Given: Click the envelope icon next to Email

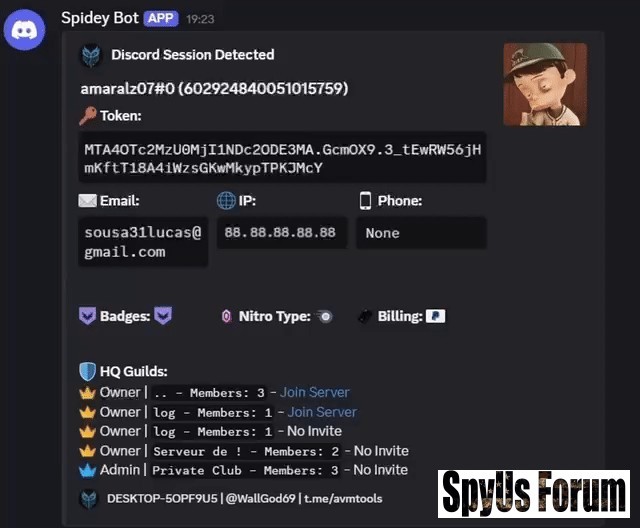Looking at the screenshot, I should [x=87, y=201].
